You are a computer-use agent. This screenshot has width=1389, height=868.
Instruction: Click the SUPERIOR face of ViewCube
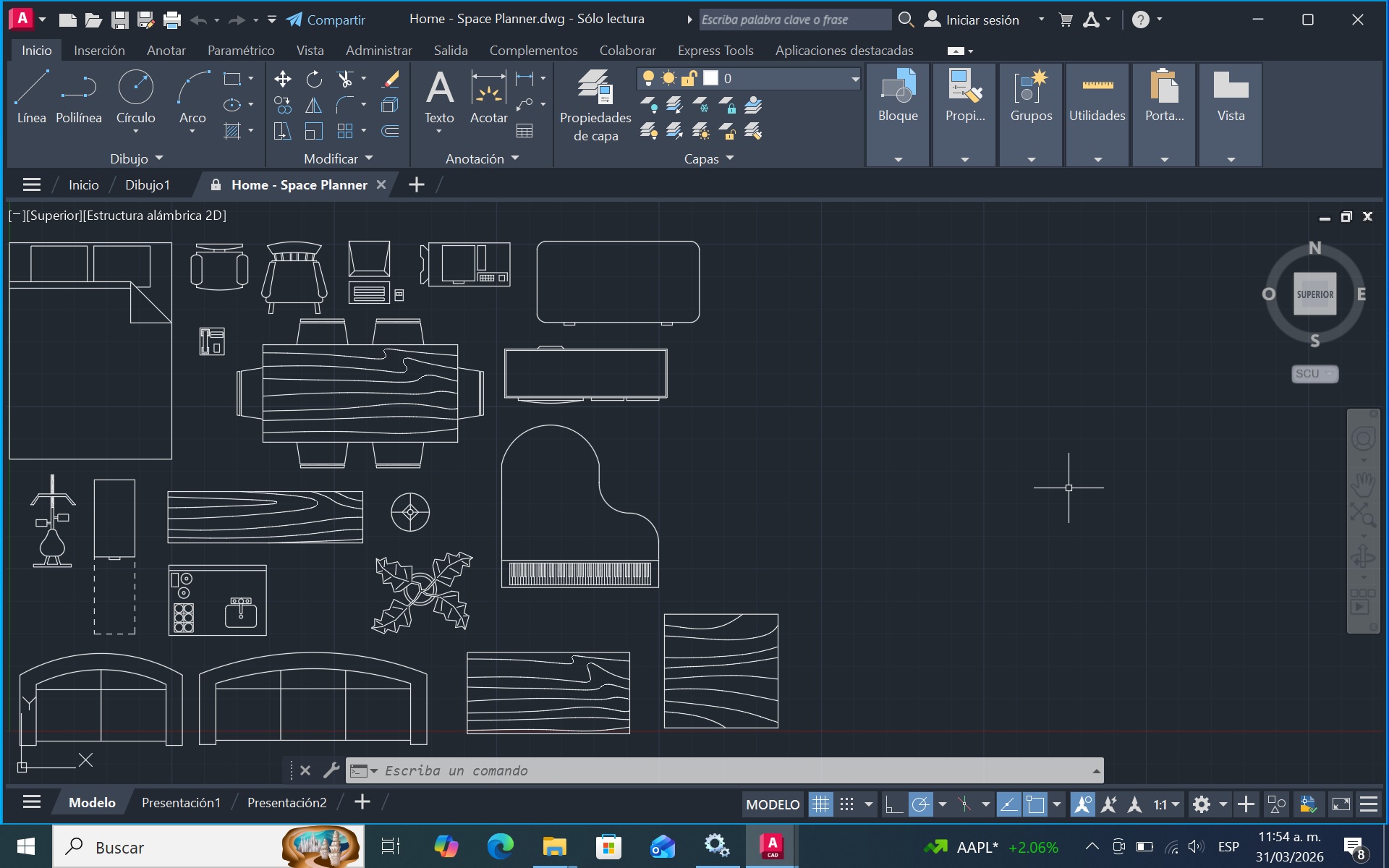point(1314,294)
